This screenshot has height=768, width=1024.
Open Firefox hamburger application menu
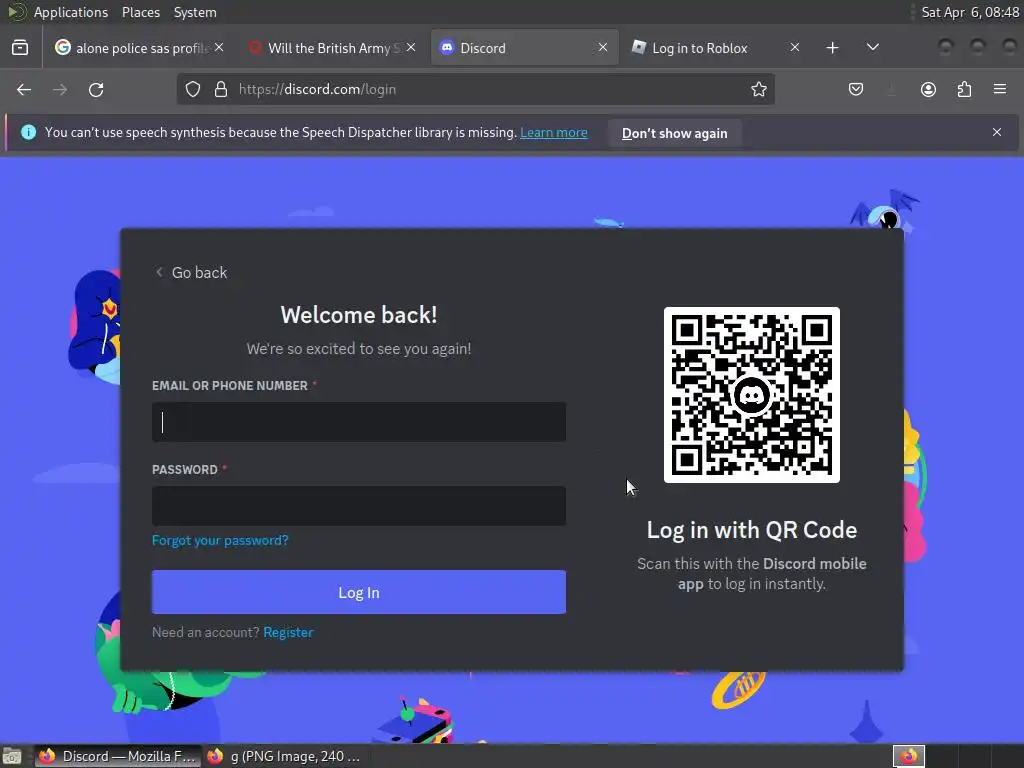coord(1000,89)
